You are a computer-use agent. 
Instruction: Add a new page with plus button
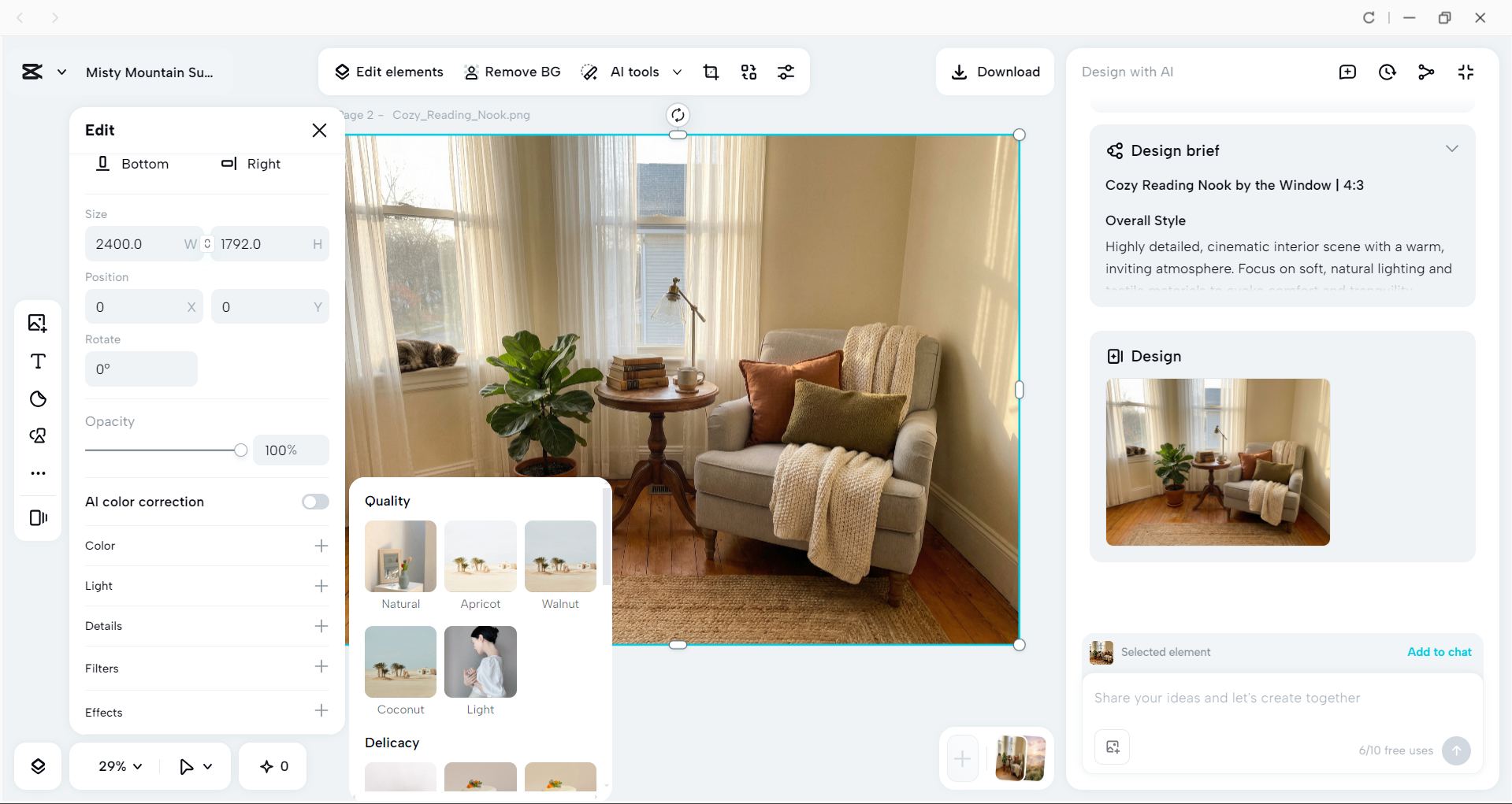pos(962,759)
